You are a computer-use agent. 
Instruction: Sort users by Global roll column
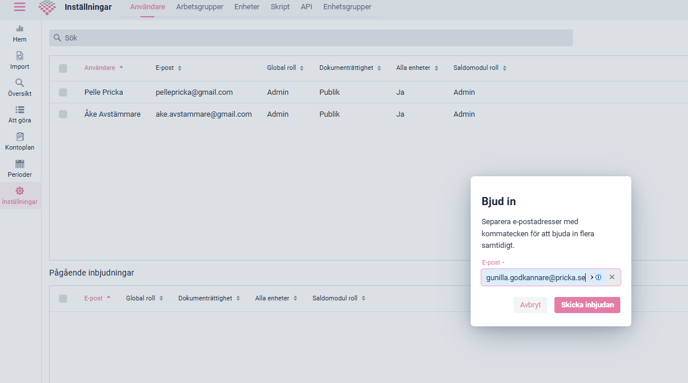(x=285, y=68)
